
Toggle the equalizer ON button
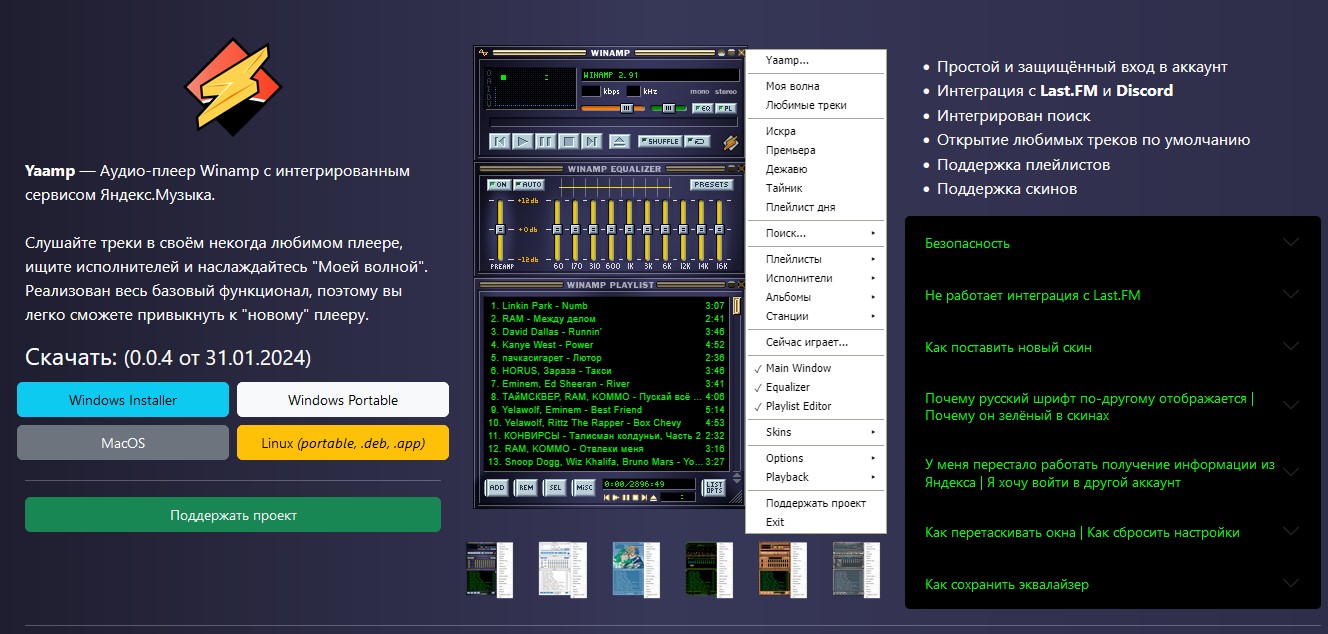[498, 185]
